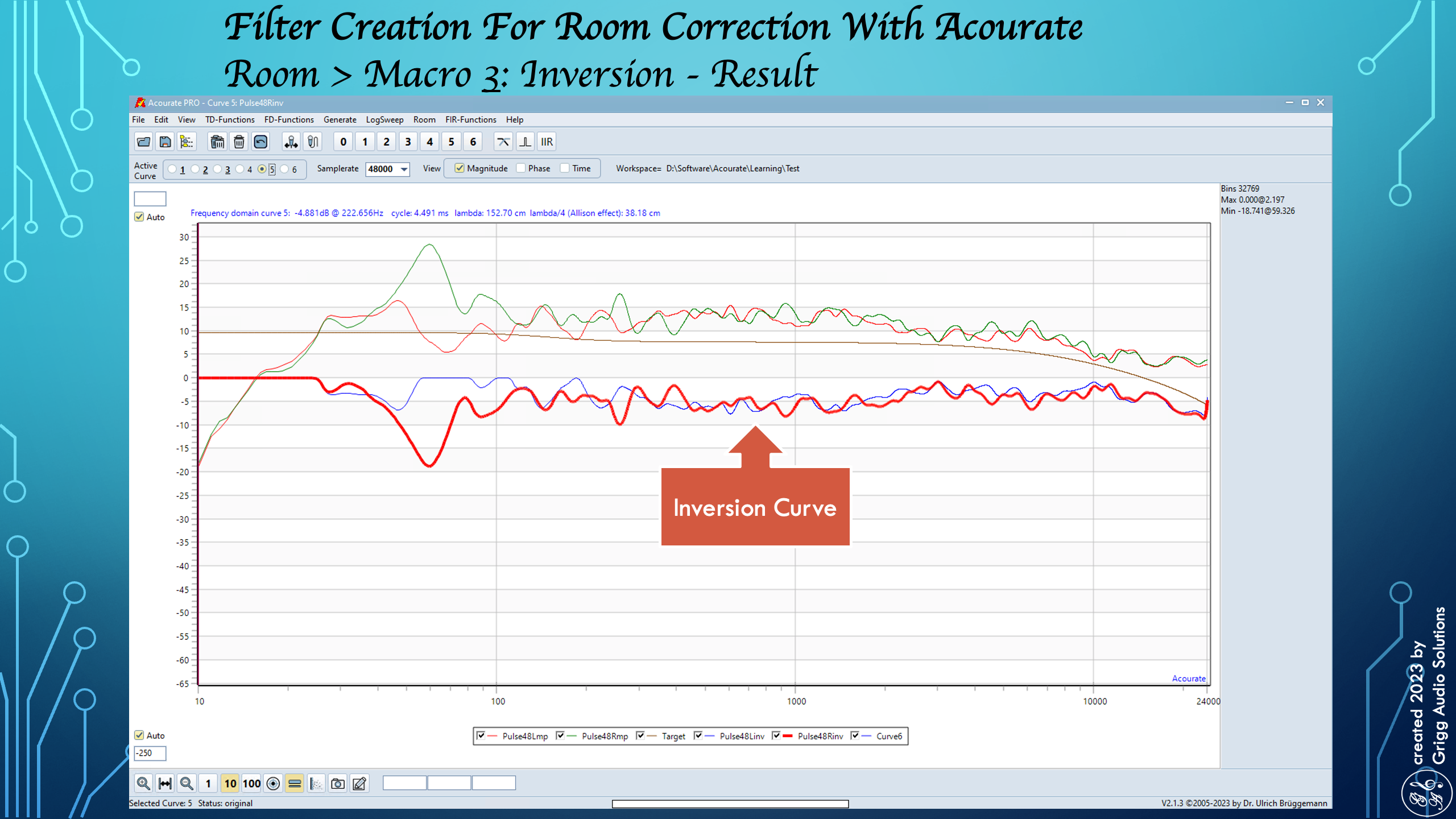Hide the Pulse48Lmp curve in legend
1456x819 pixels.
tap(481, 735)
